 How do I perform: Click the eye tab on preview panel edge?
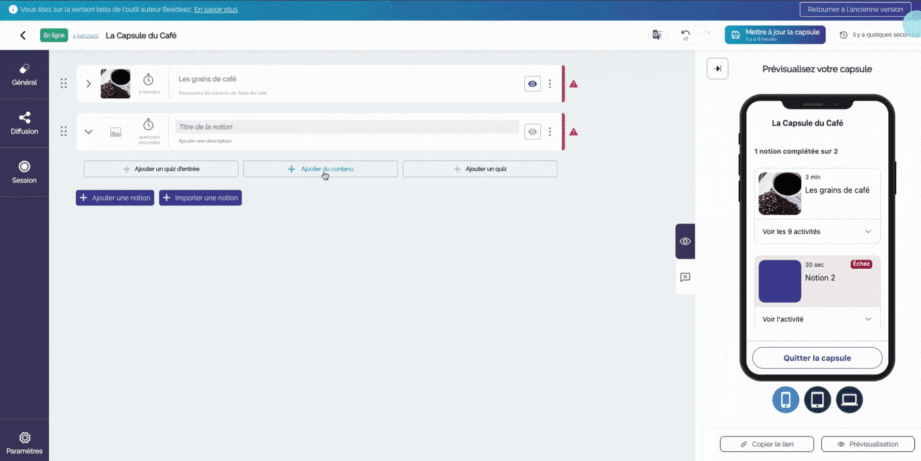[x=685, y=241]
